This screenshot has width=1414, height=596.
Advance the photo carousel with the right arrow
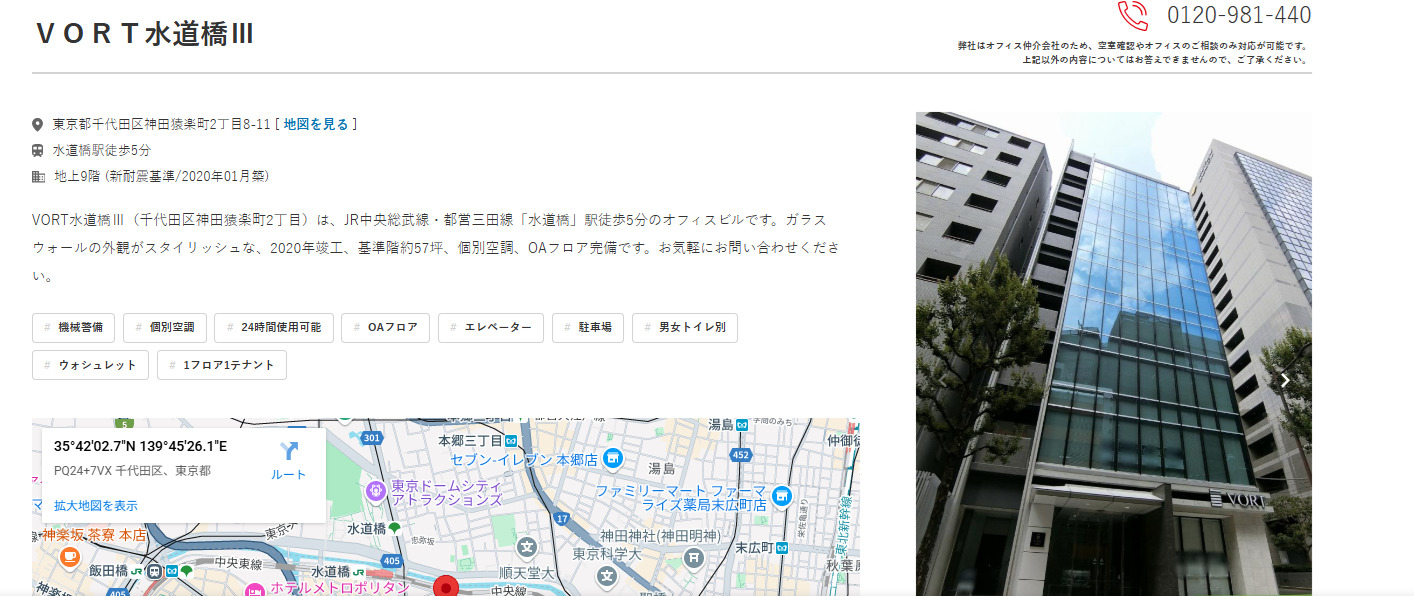(x=1284, y=380)
